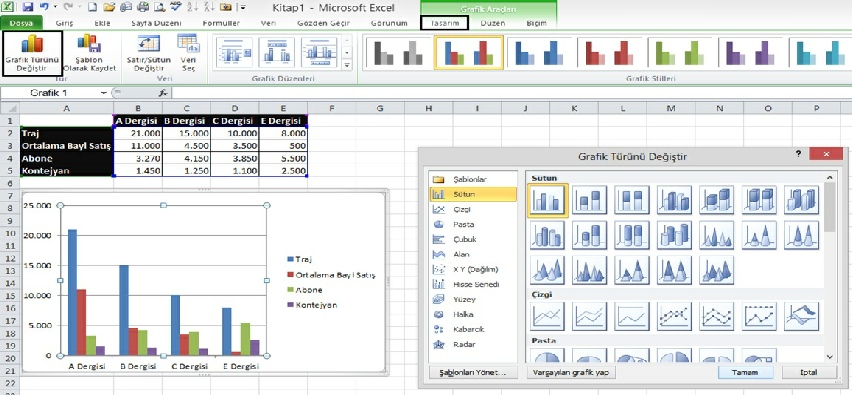This screenshot has width=852, height=395.
Task: Click the İptal button
Action: click(x=809, y=372)
